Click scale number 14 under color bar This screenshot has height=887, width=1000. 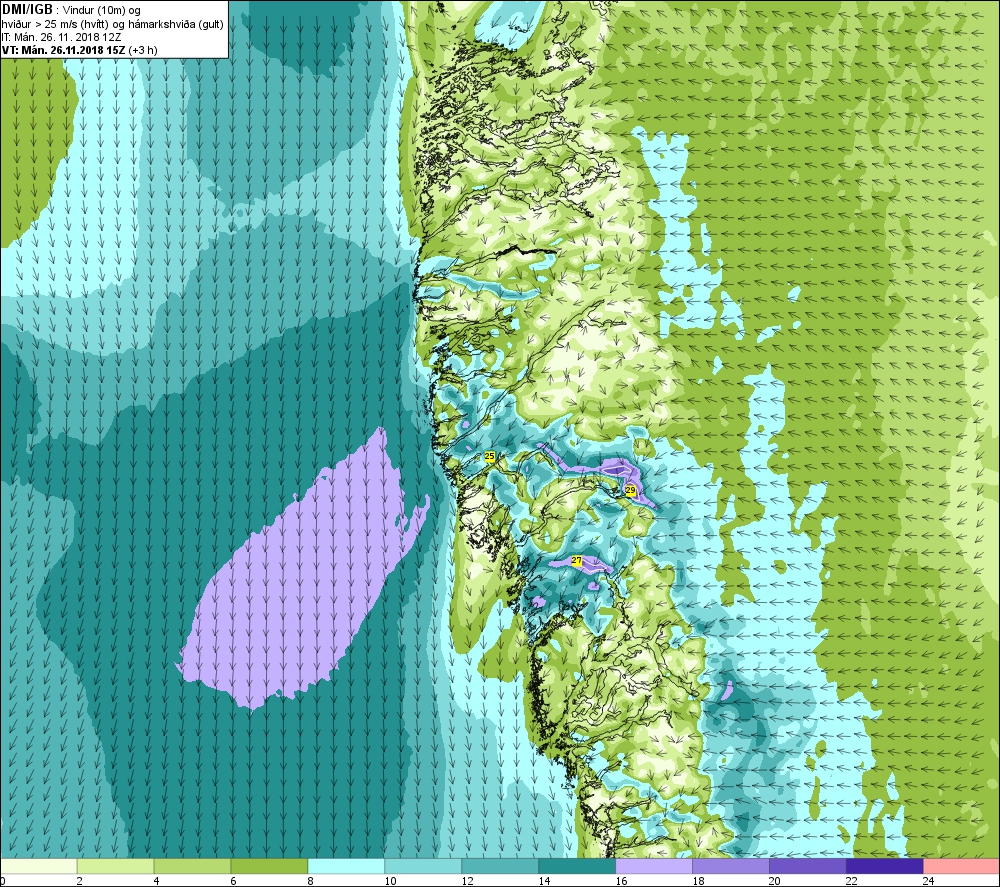545,881
